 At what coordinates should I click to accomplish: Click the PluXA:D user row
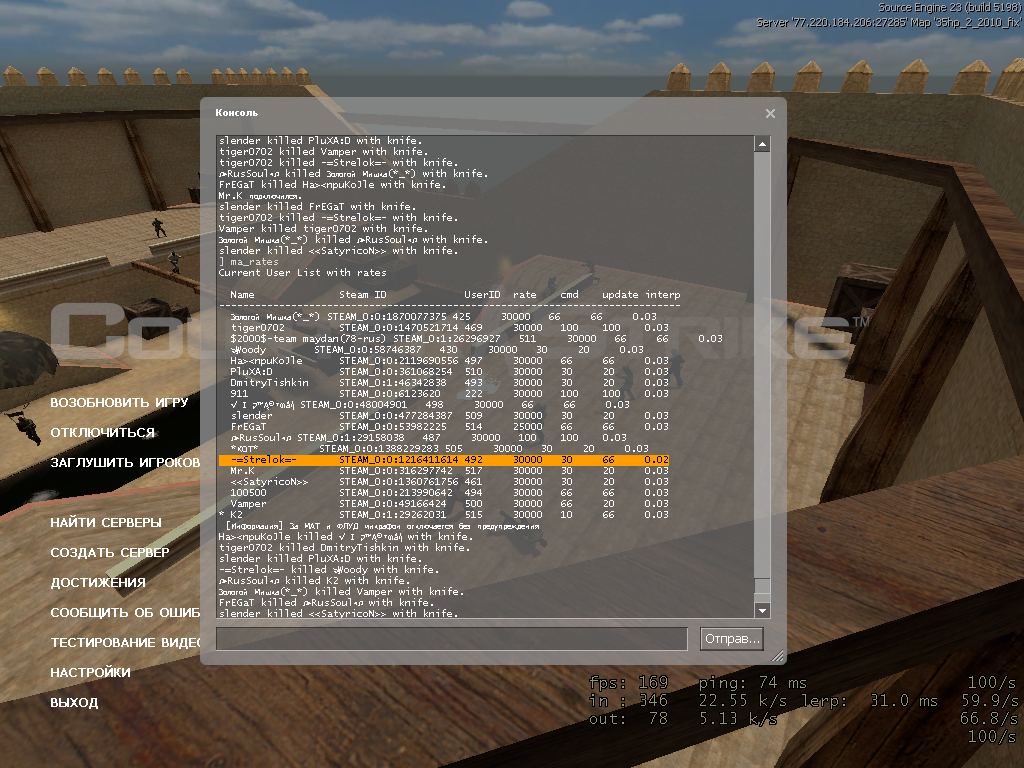pyautogui.click(x=449, y=372)
